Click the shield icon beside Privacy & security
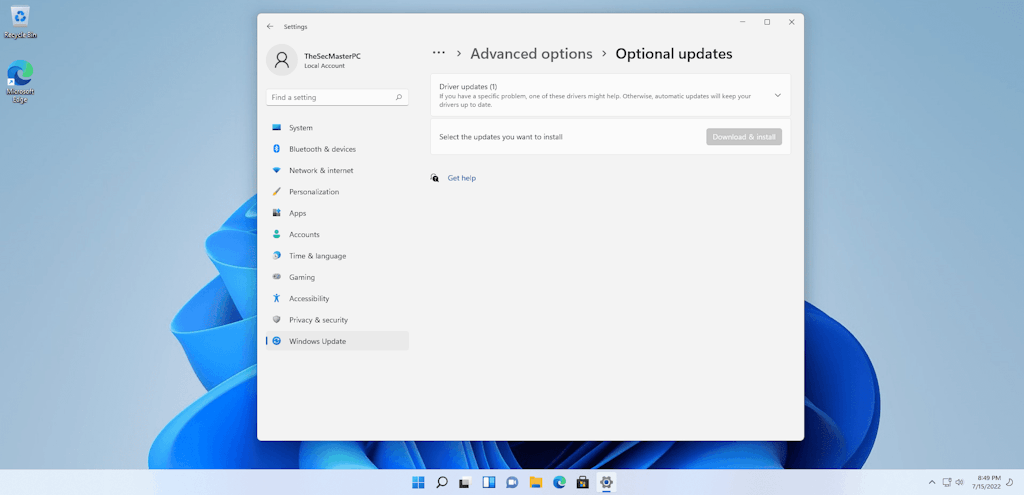 click(x=276, y=320)
